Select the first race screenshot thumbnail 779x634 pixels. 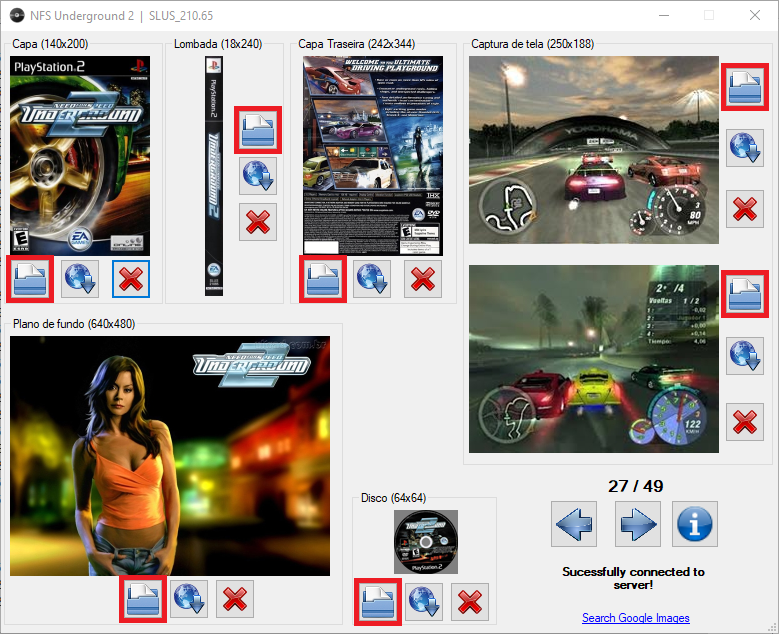point(593,150)
